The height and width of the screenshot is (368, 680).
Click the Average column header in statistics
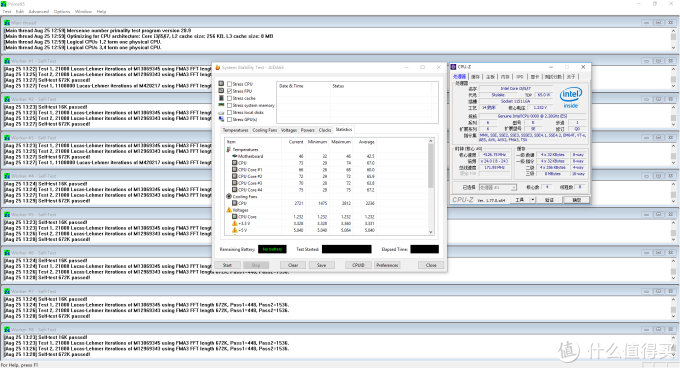(x=366, y=142)
